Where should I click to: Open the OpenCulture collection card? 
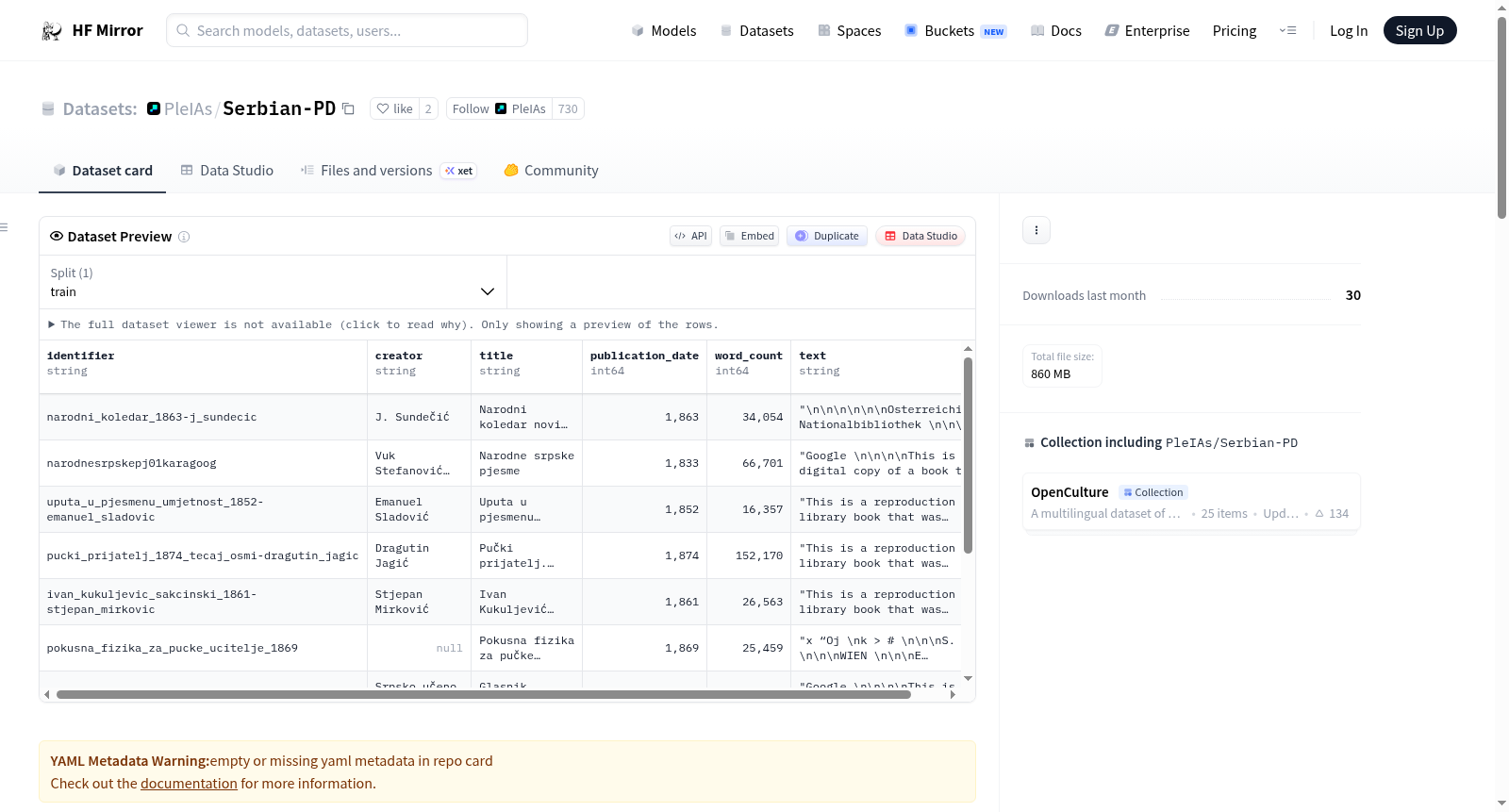pyautogui.click(x=1191, y=502)
